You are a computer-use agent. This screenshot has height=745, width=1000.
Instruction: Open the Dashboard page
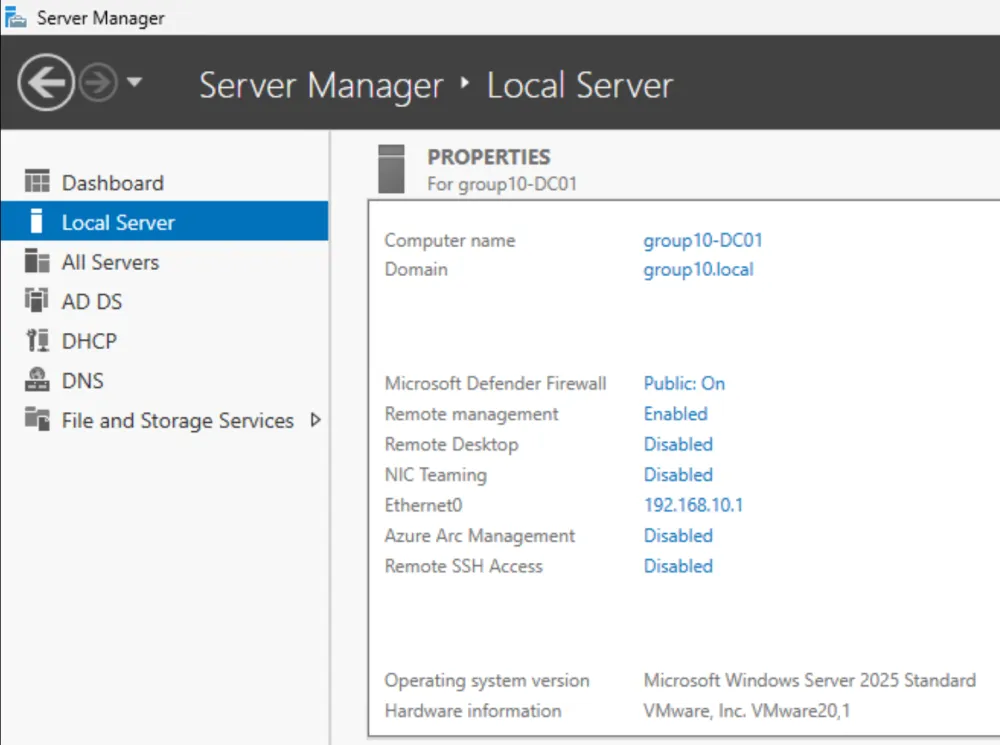click(165, 182)
